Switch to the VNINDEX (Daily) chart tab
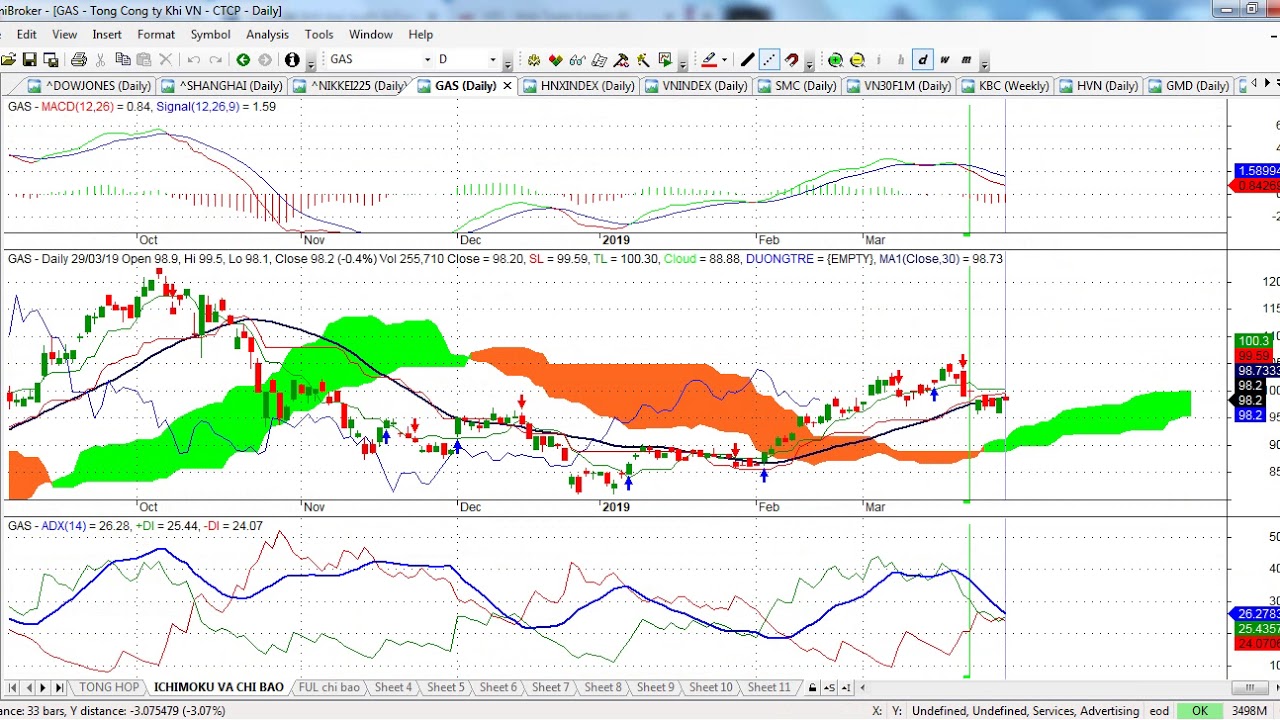 click(696, 86)
